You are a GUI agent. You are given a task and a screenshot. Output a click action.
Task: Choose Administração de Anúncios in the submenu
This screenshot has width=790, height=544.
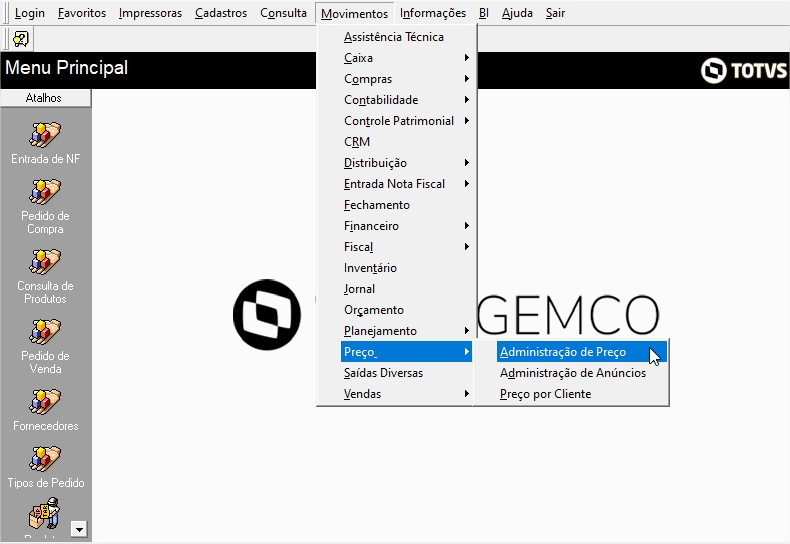(x=581, y=373)
